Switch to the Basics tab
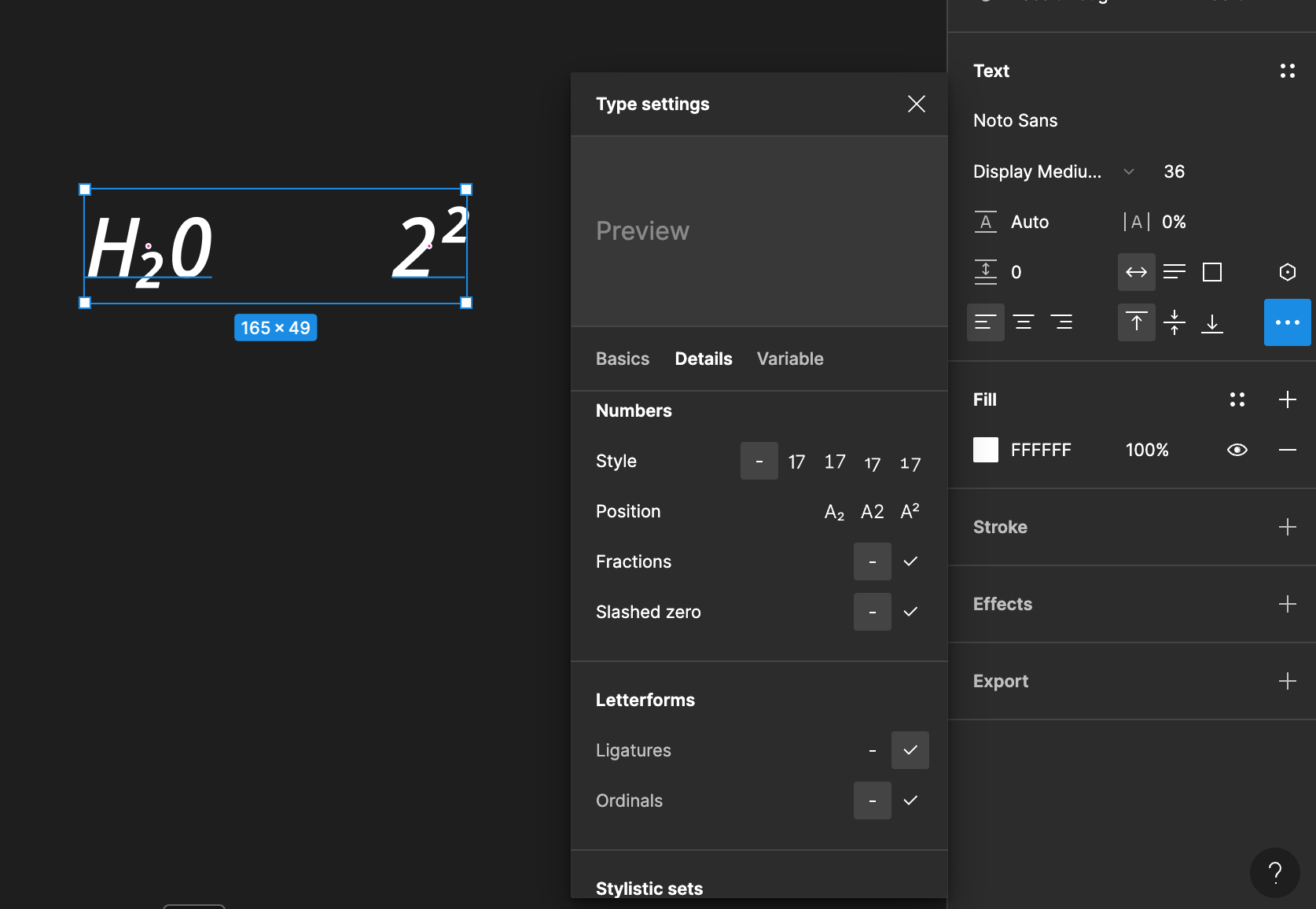Image resolution: width=1316 pixels, height=909 pixels. click(622, 359)
